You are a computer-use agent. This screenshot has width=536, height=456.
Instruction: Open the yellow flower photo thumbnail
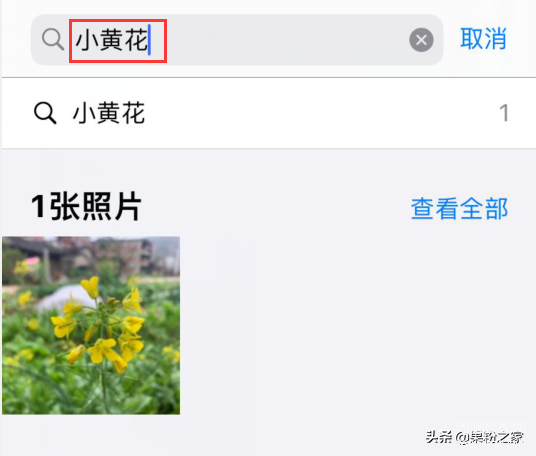tap(91, 325)
